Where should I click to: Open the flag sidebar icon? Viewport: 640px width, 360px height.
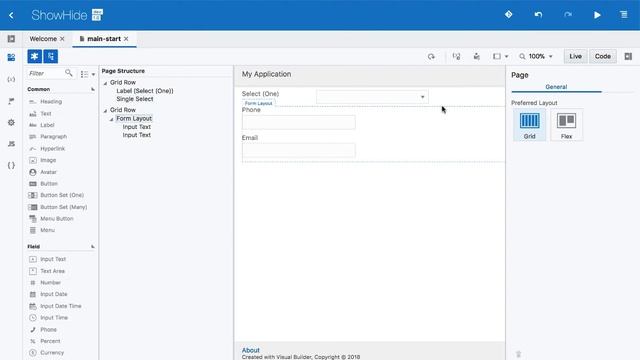pos(11,101)
